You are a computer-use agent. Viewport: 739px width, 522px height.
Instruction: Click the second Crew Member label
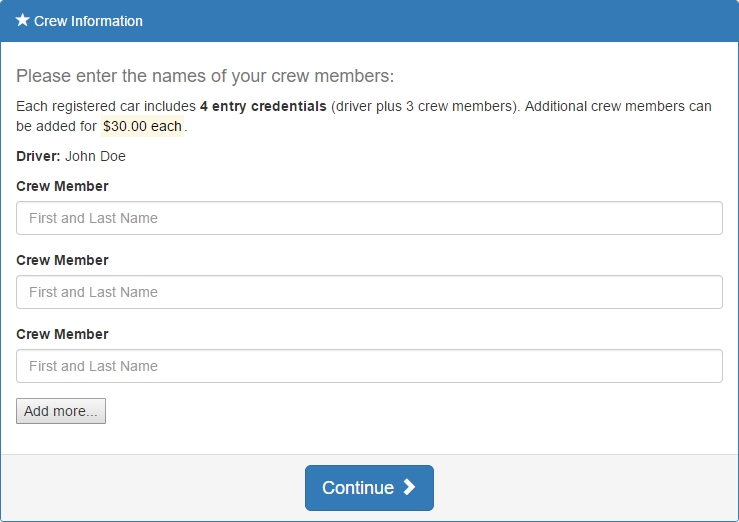point(62,260)
